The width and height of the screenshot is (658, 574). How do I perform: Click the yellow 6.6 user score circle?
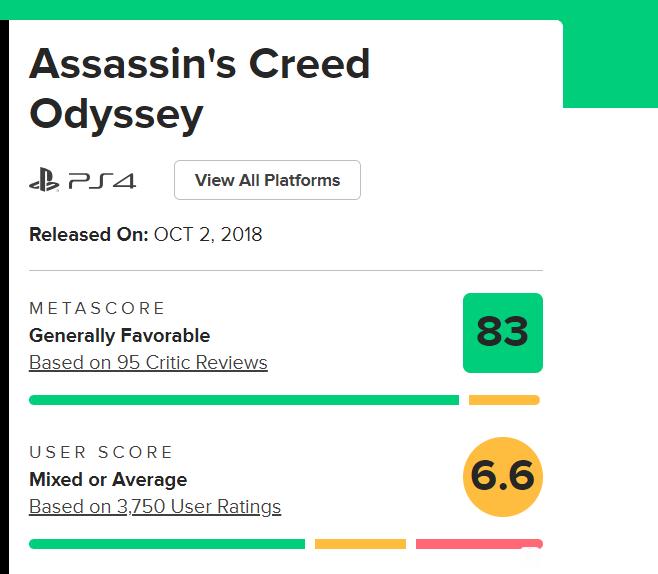(503, 477)
